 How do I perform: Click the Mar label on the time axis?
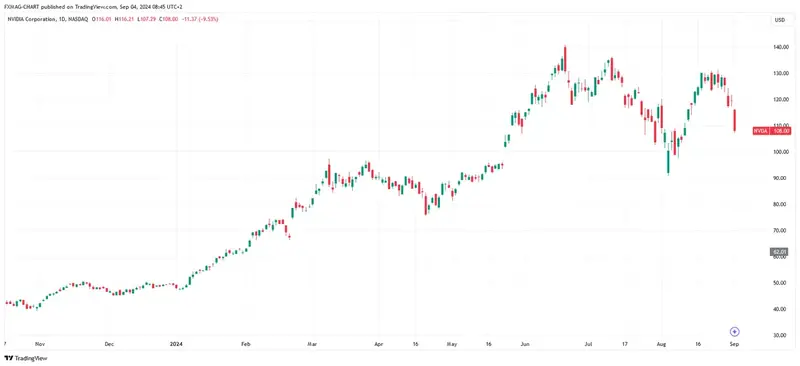click(x=312, y=344)
